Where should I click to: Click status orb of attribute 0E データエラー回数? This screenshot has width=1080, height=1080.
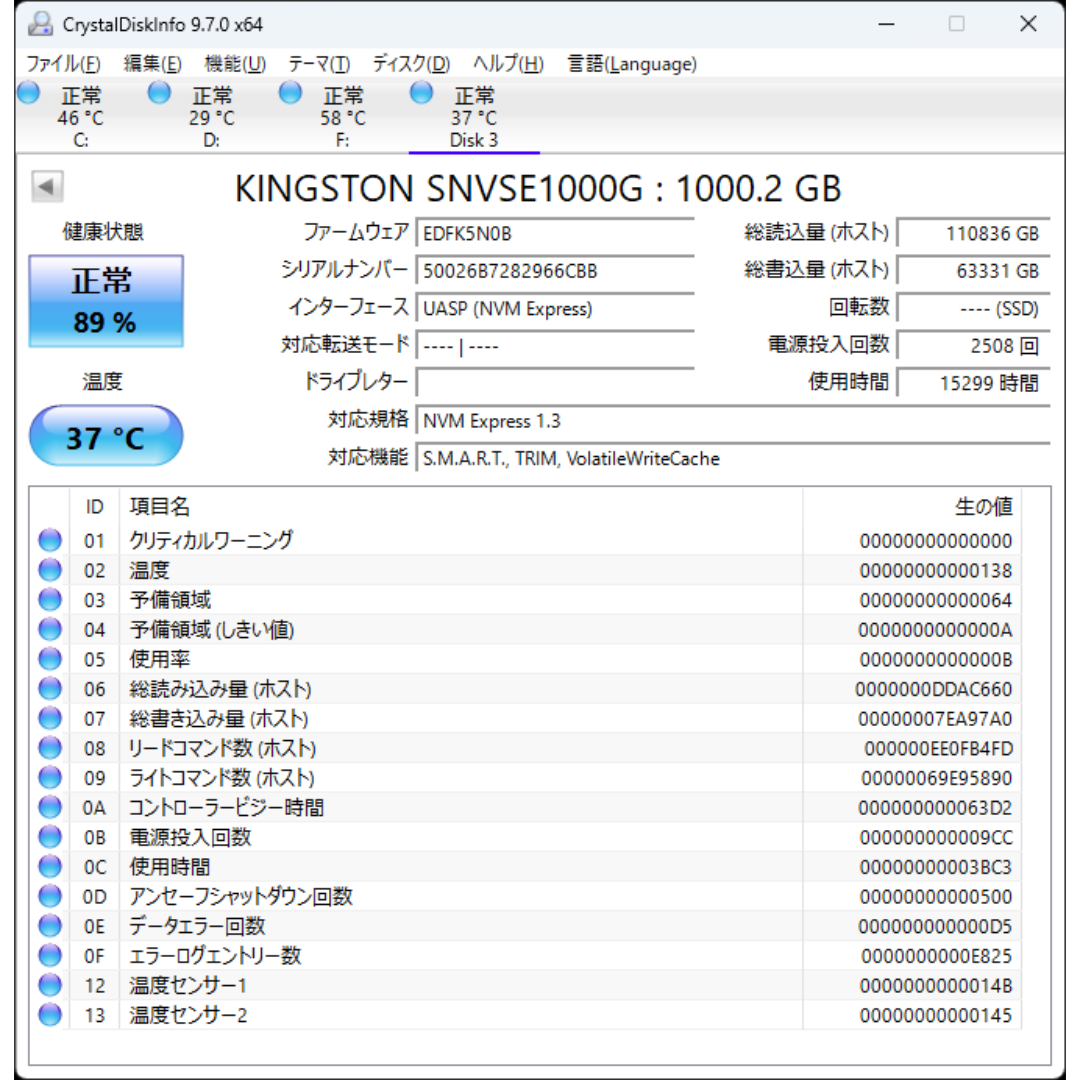[x=50, y=925]
